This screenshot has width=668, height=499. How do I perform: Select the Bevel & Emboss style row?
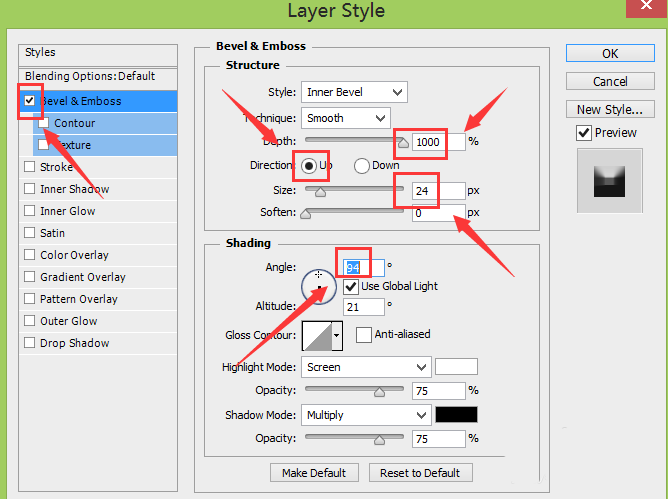98,101
